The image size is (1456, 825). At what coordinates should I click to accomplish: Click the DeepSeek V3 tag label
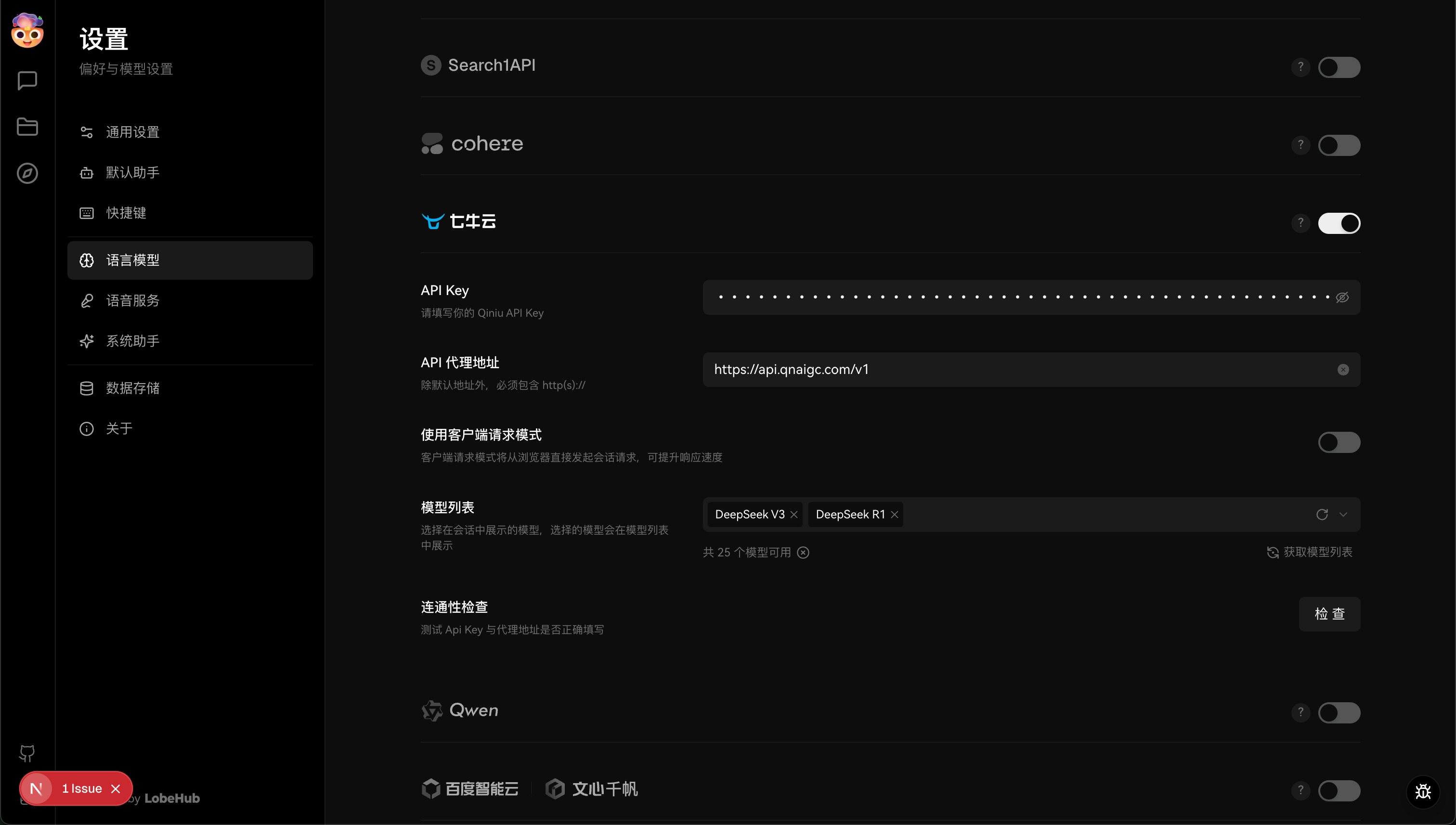(749, 514)
